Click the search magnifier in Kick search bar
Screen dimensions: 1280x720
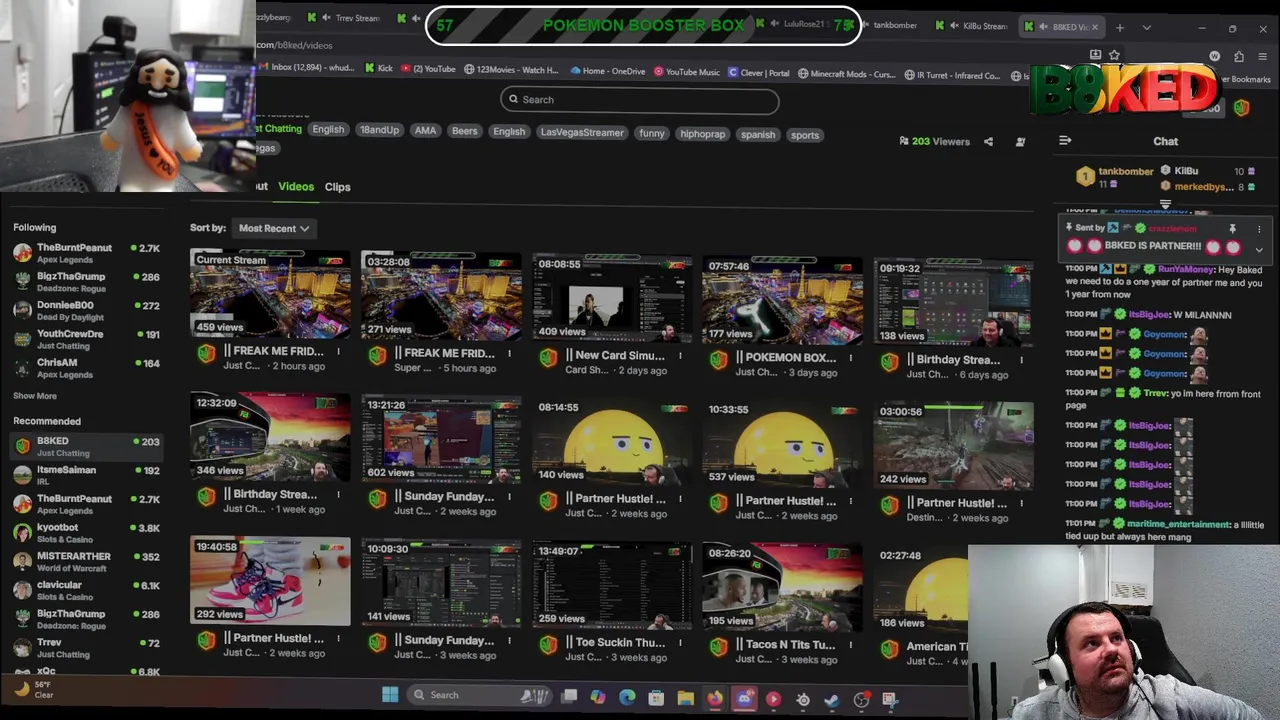click(x=513, y=99)
